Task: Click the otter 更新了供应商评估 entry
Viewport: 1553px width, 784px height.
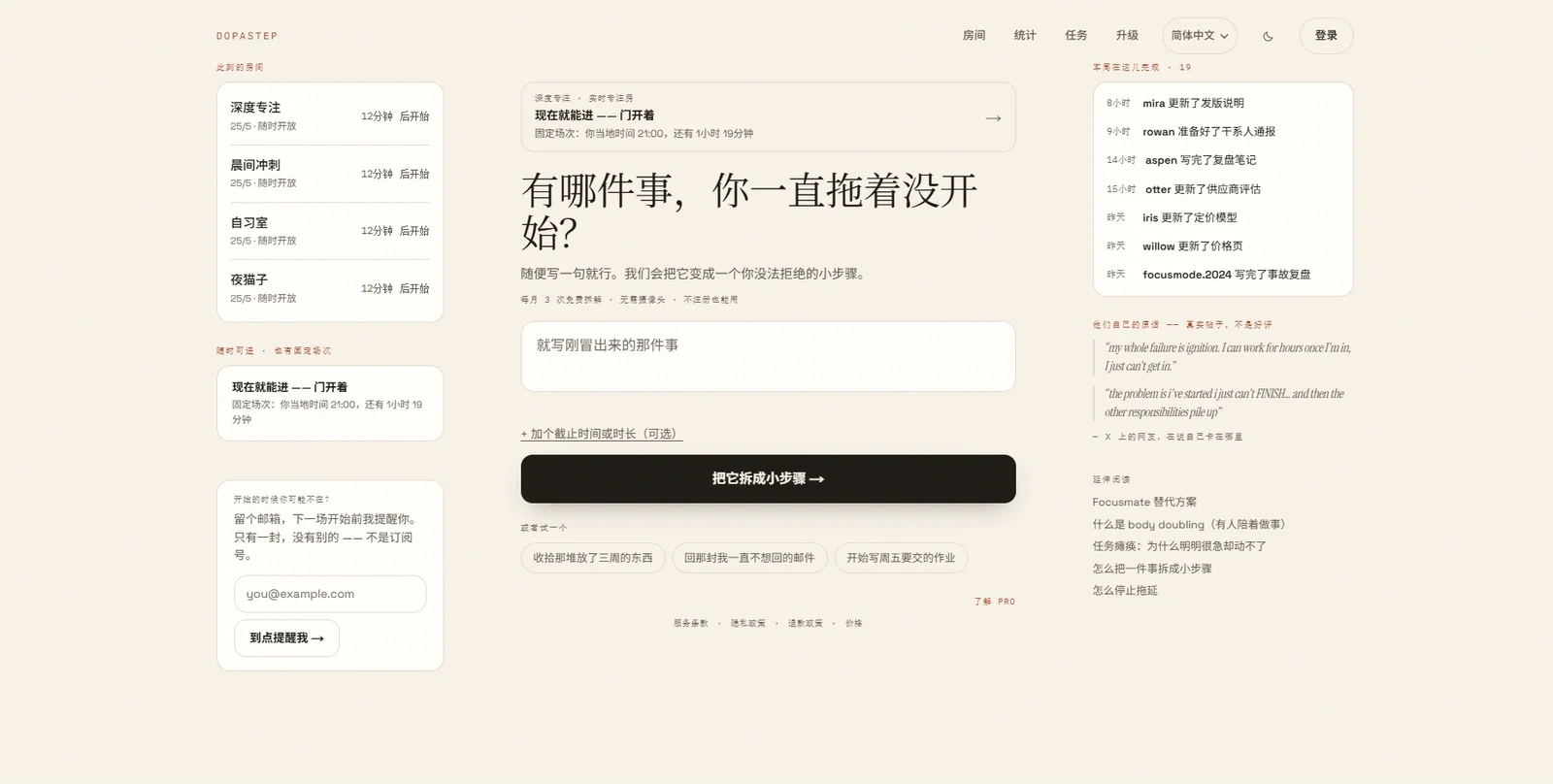Action: [x=1223, y=189]
